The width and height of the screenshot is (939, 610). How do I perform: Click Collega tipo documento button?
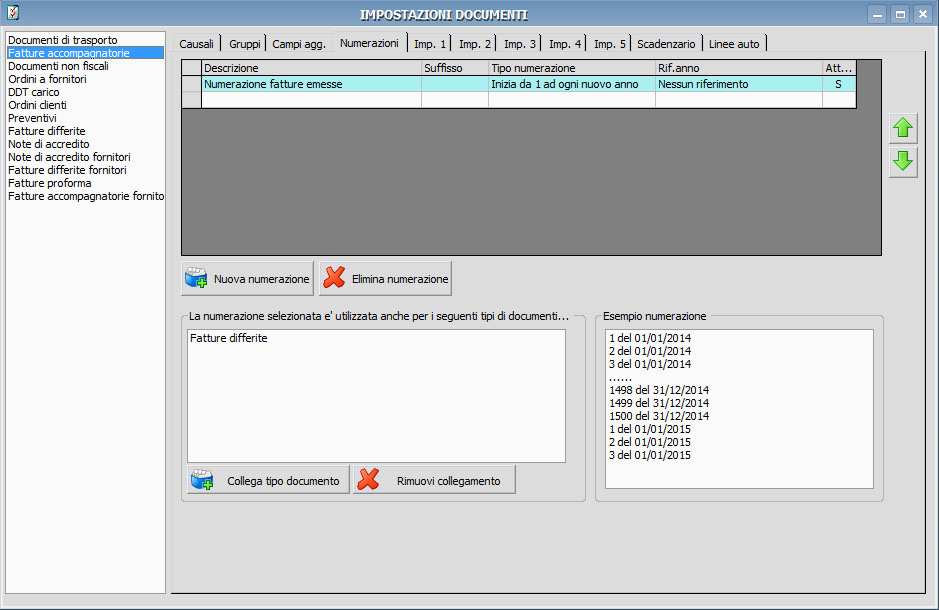(x=268, y=480)
